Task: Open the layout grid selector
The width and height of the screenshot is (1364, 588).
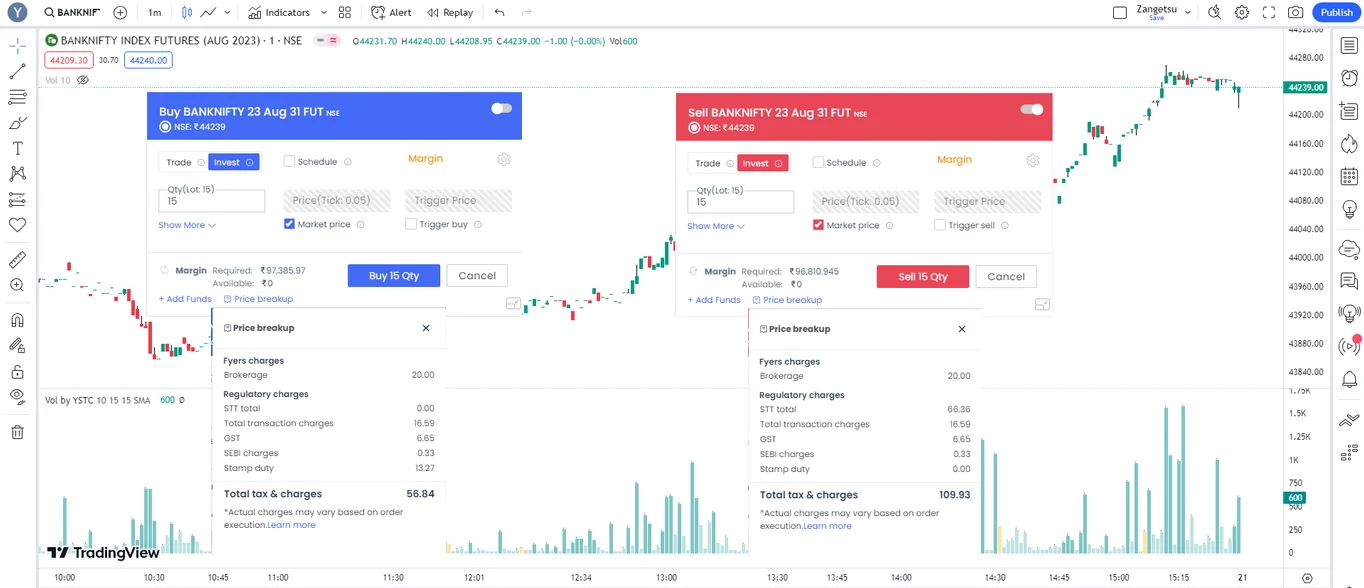Action: coord(345,12)
